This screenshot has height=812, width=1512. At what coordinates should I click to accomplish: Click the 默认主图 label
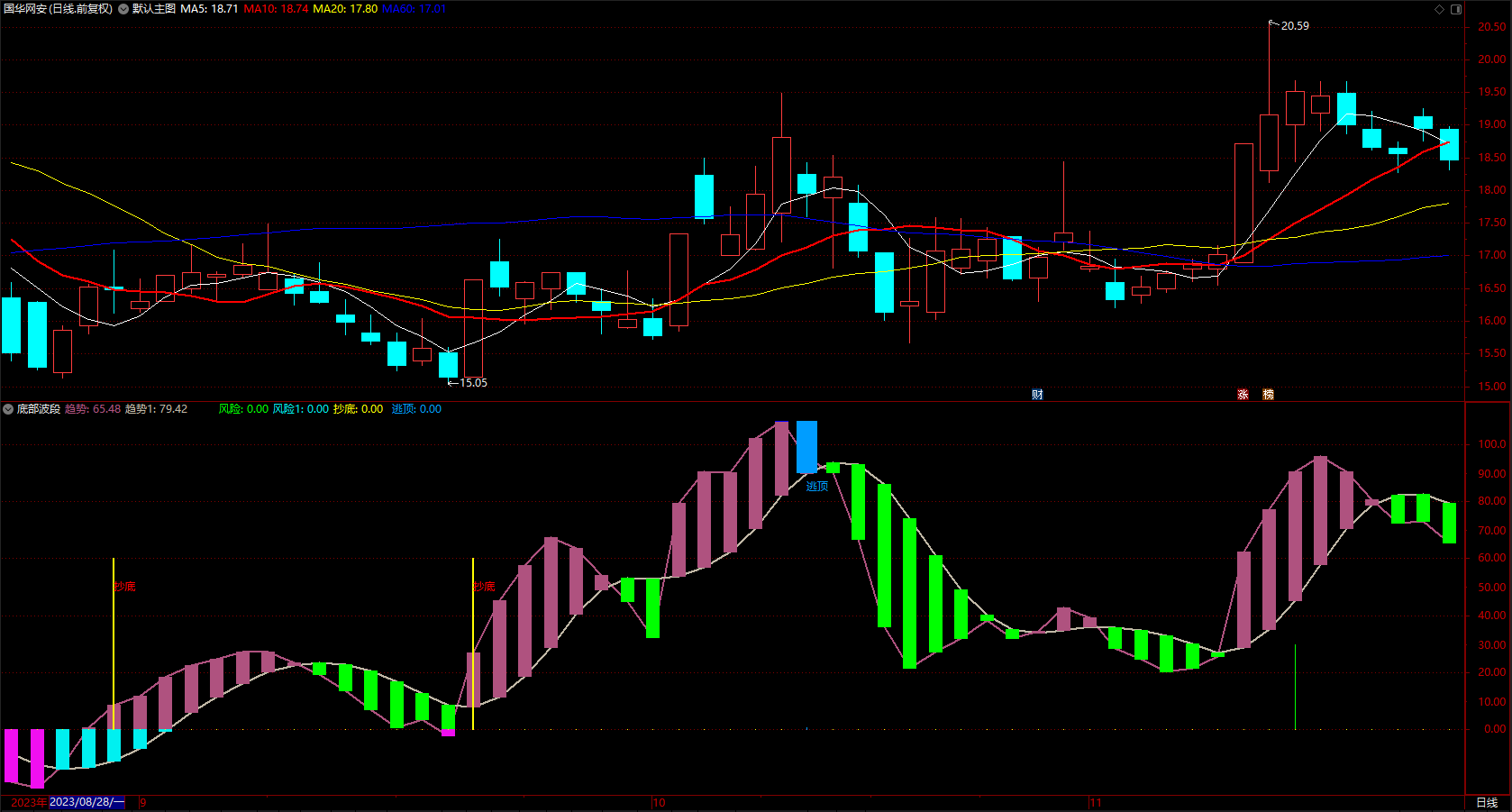tap(154, 9)
